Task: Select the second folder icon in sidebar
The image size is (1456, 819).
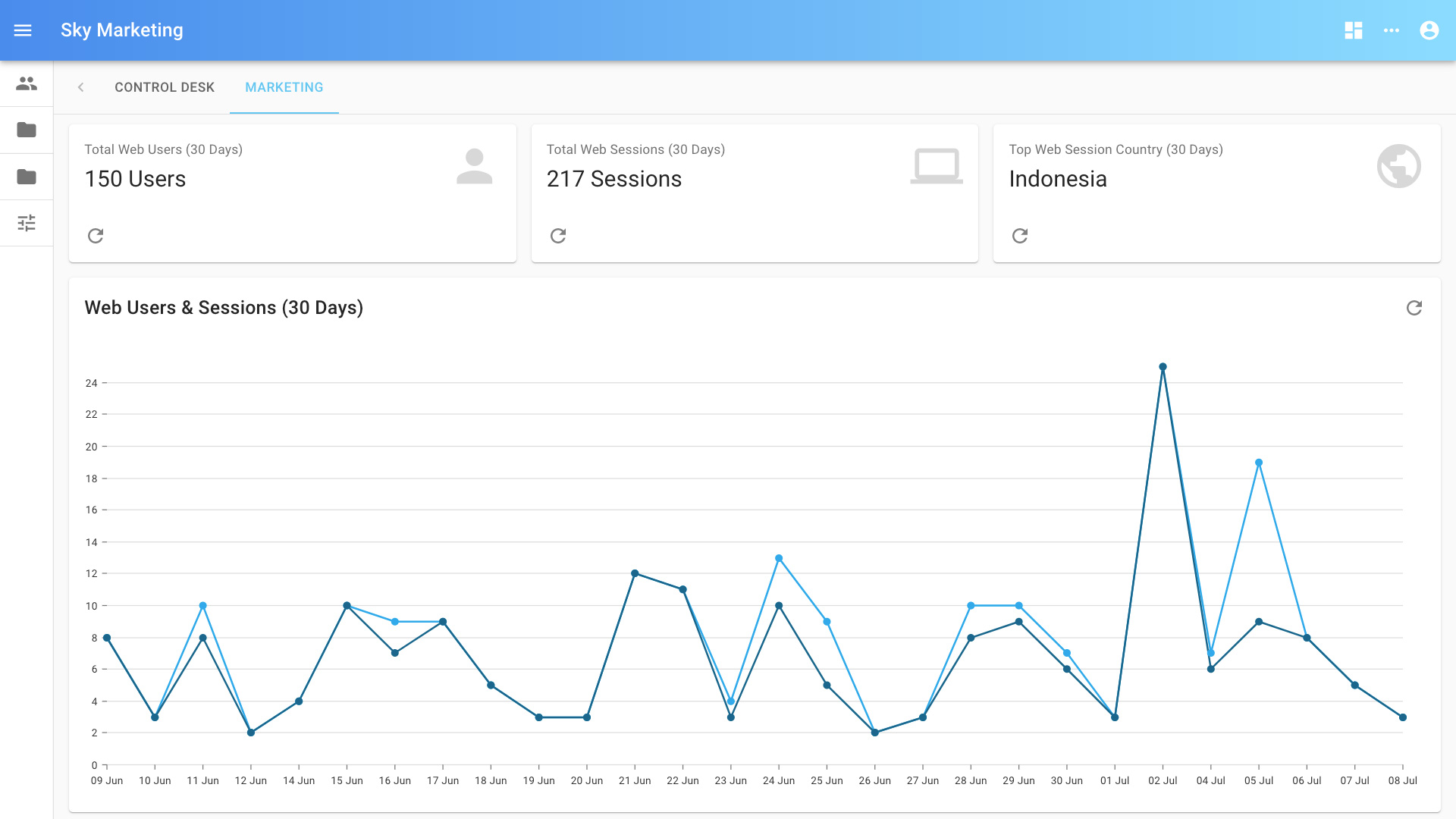Action: tap(27, 177)
